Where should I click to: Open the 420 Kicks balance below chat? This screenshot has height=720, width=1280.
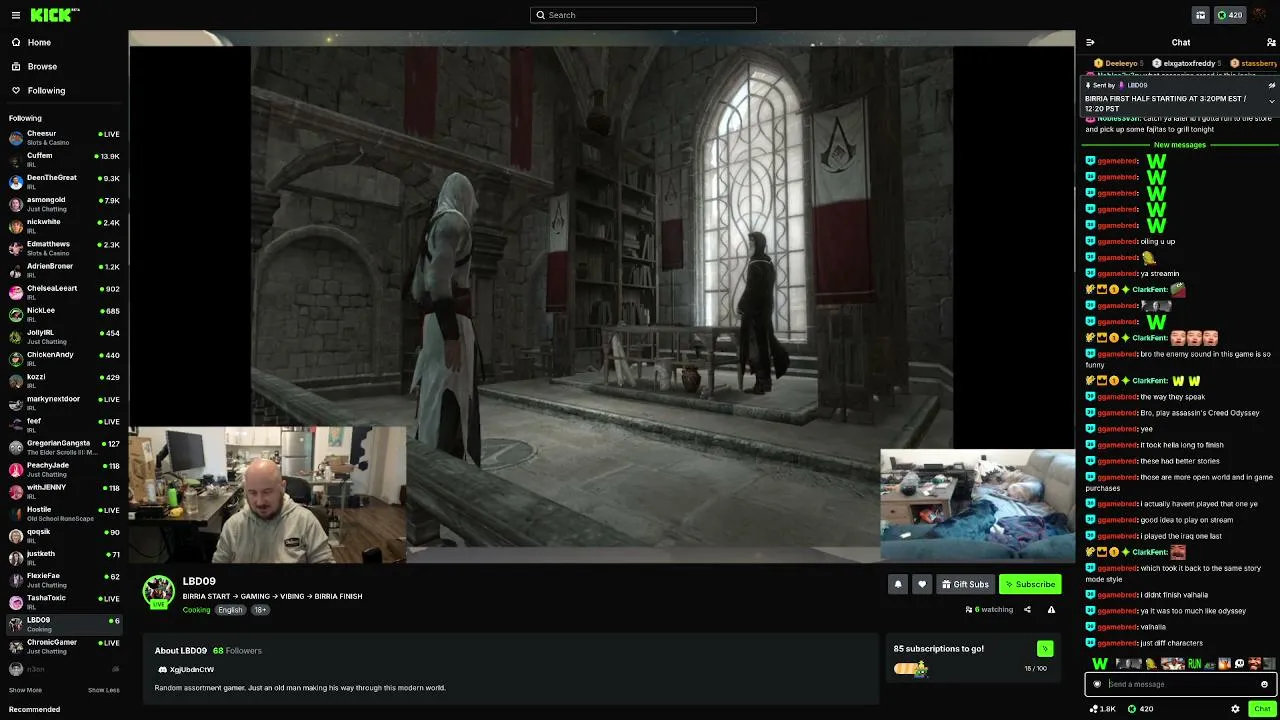coord(1140,709)
